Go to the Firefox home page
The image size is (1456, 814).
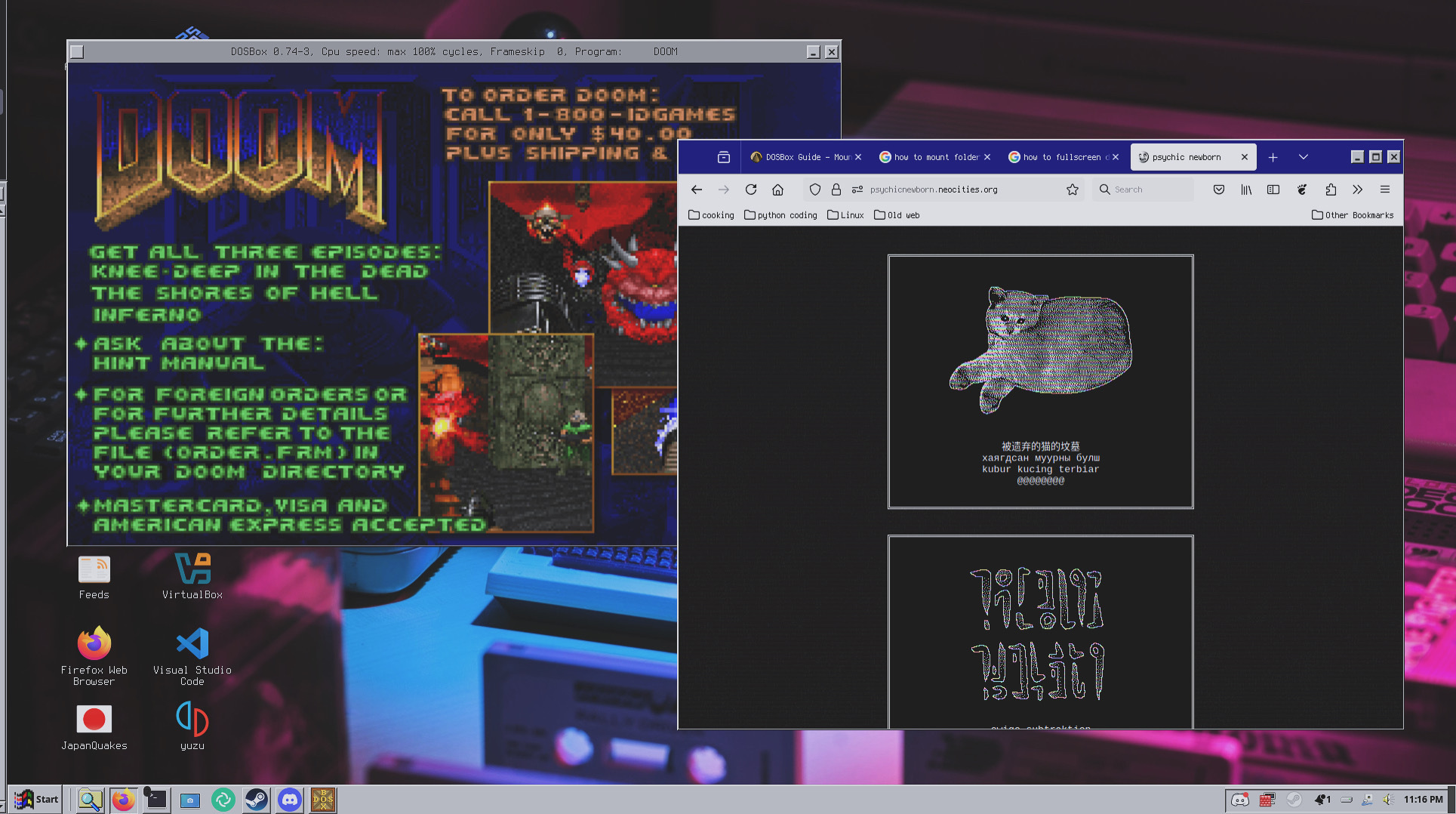[x=777, y=190]
